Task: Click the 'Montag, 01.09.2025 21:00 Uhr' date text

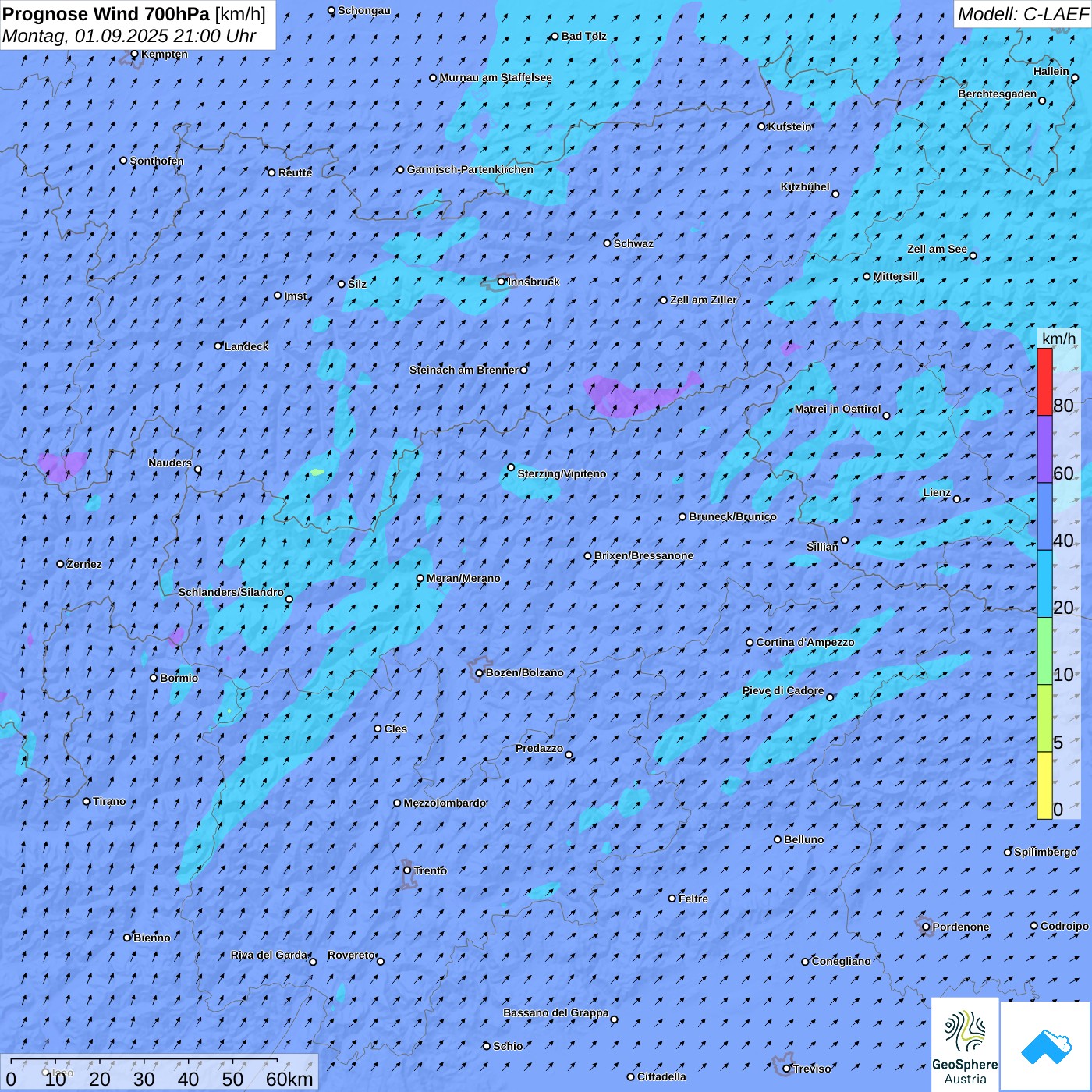Action: click(129, 36)
